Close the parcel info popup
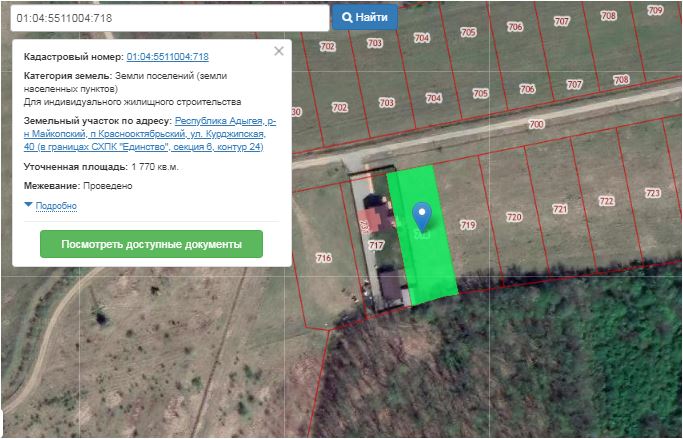The image size is (683, 439). (279, 52)
